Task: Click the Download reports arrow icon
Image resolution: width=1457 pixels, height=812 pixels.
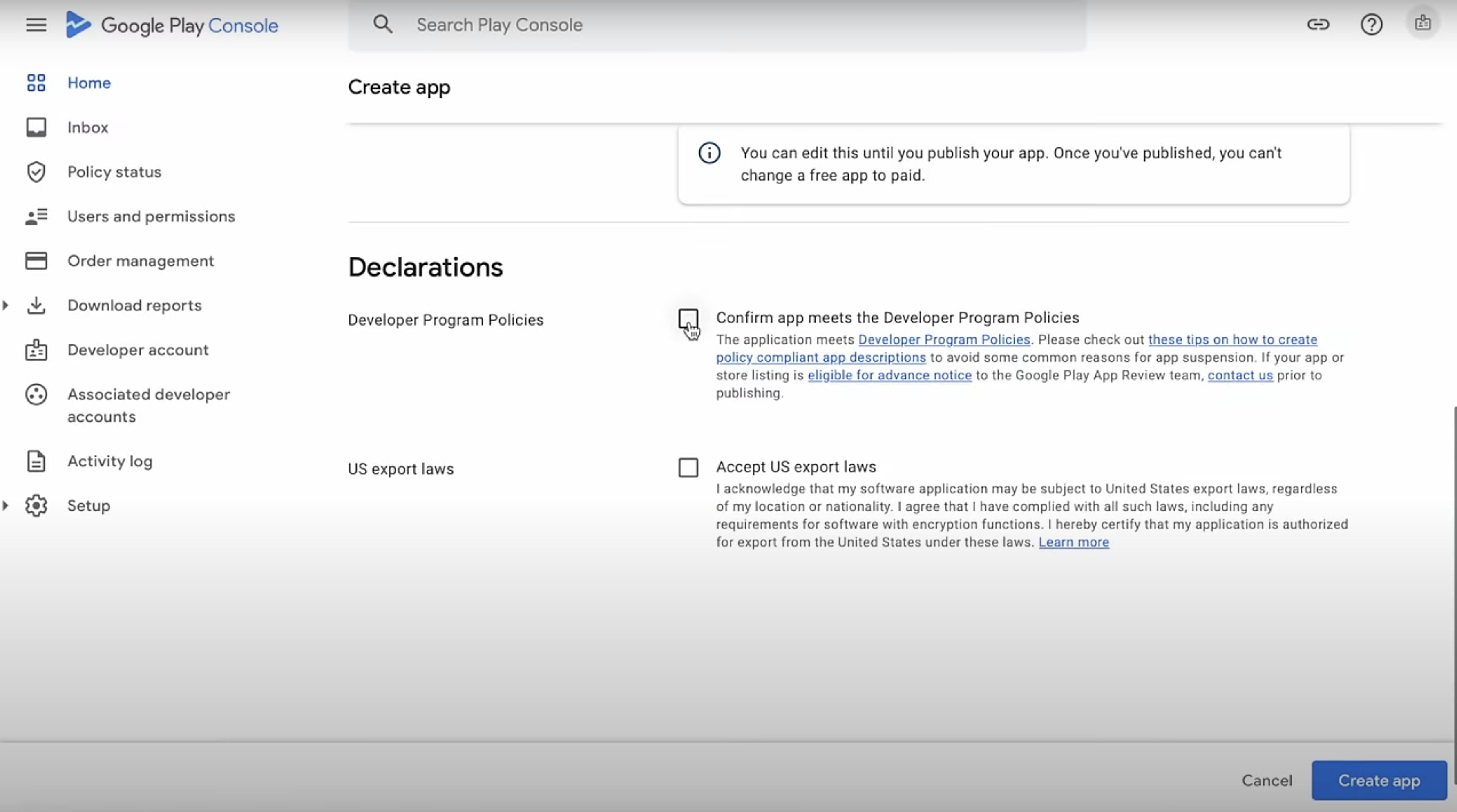Action: click(x=36, y=306)
